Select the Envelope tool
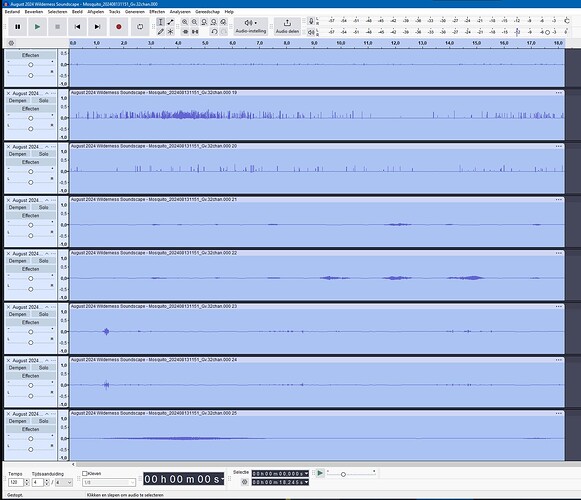The width and height of the screenshot is (581, 500). [170, 22]
